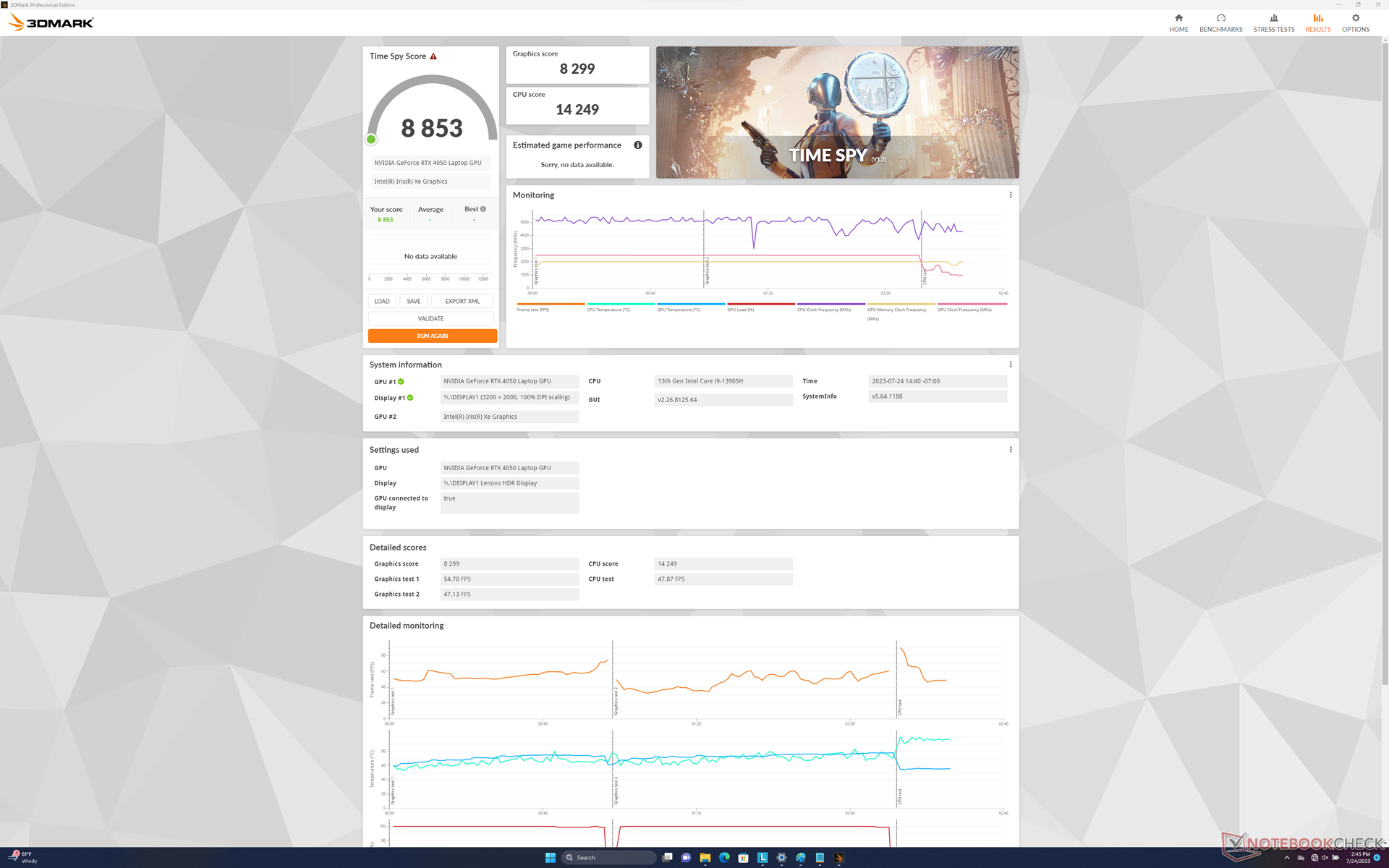
Task: Launch Microsoft Edge from the taskbar
Action: pos(724,858)
